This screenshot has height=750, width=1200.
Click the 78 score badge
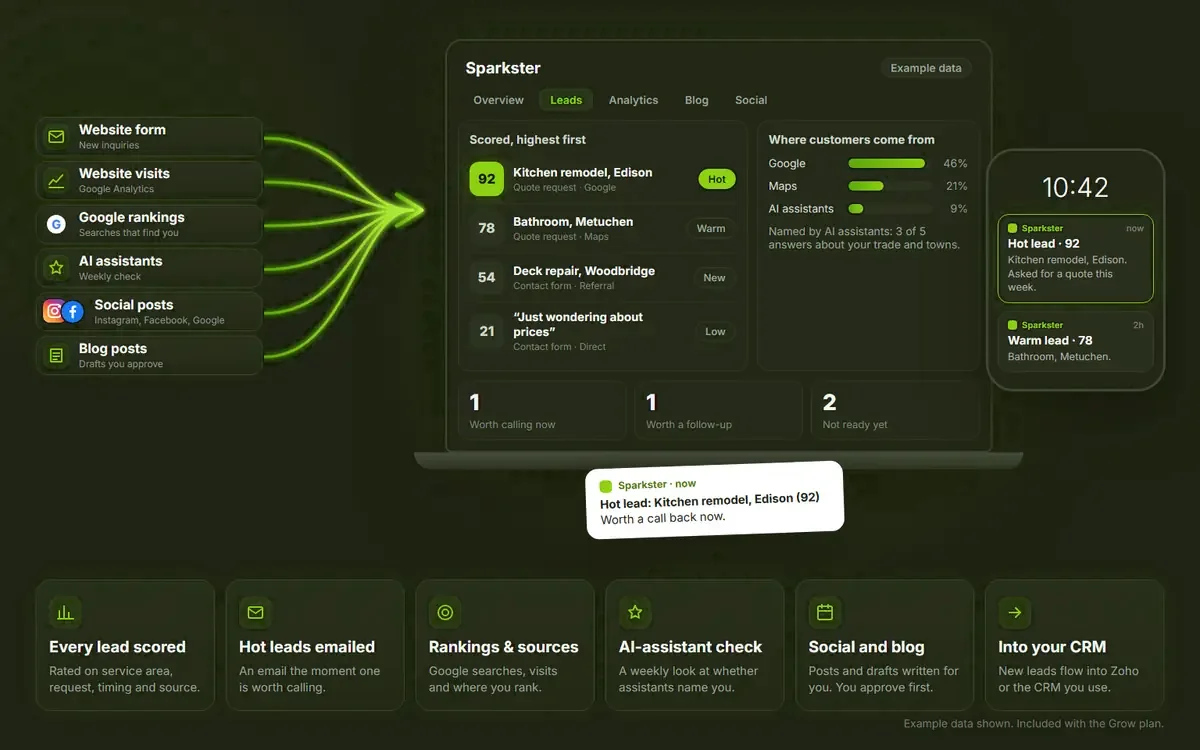tap(487, 228)
